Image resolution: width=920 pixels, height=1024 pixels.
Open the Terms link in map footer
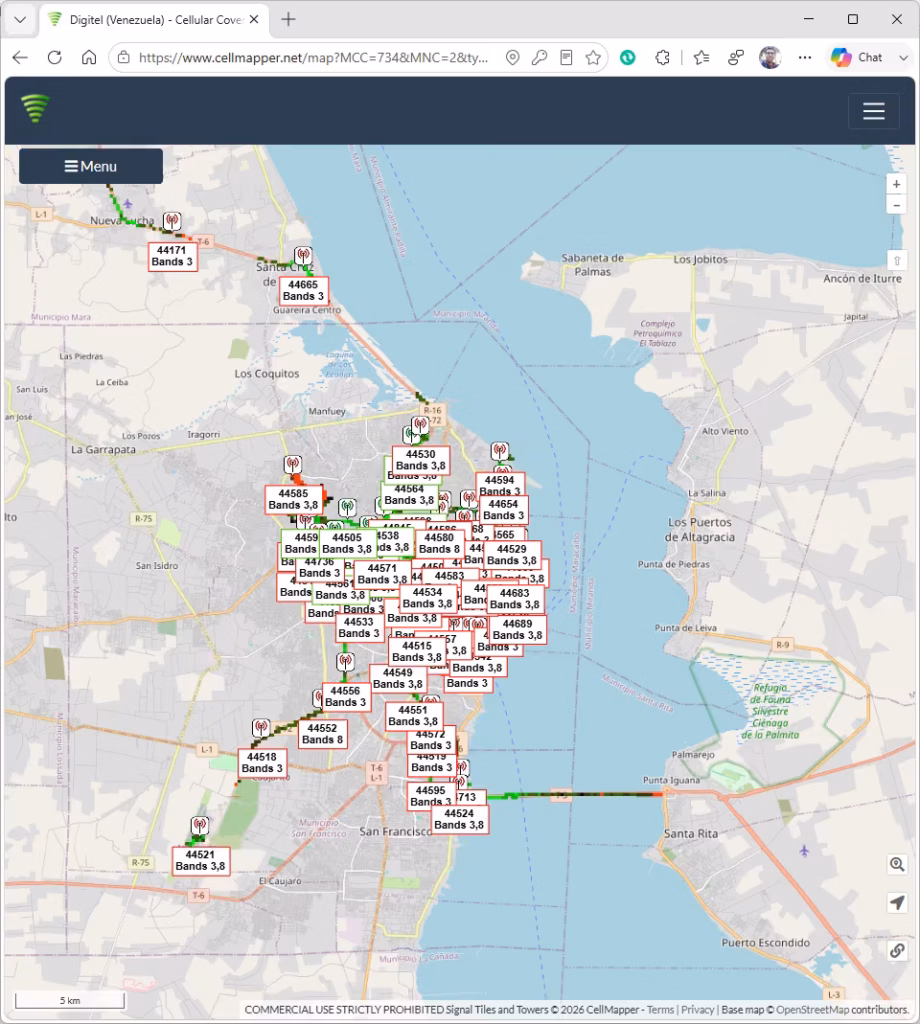(660, 1010)
